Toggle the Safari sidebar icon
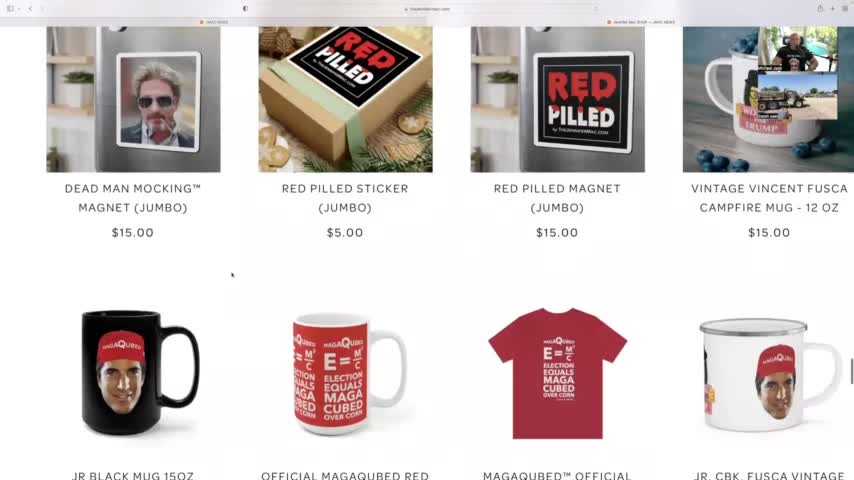This screenshot has height=480, width=854. (x=10, y=9)
